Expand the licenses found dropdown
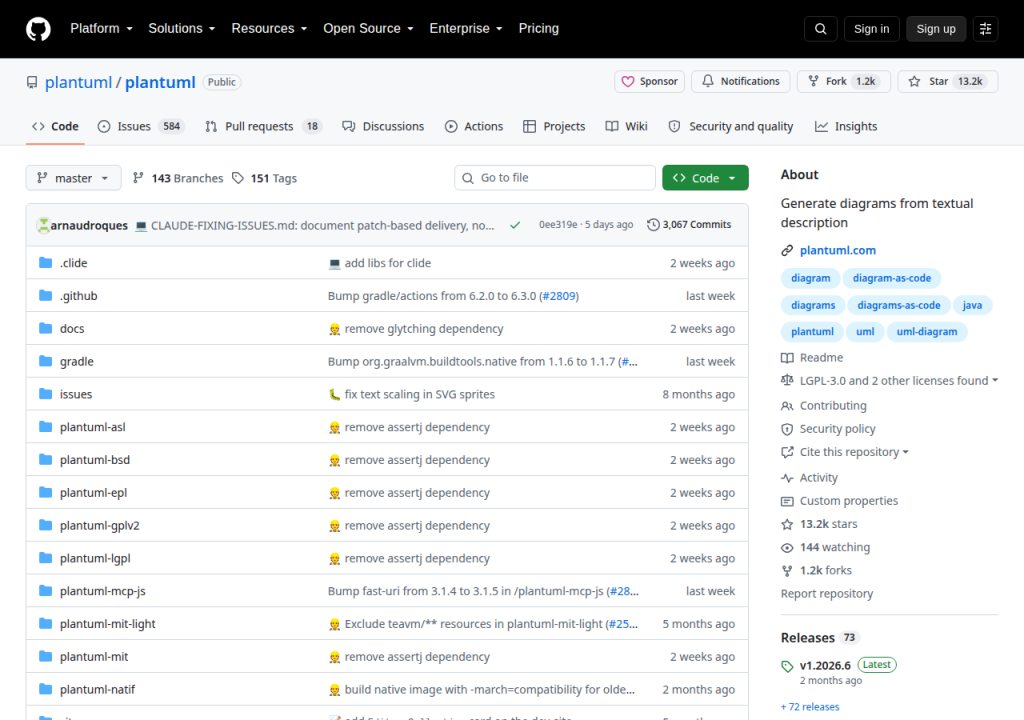The width and height of the screenshot is (1024, 720). [995, 380]
